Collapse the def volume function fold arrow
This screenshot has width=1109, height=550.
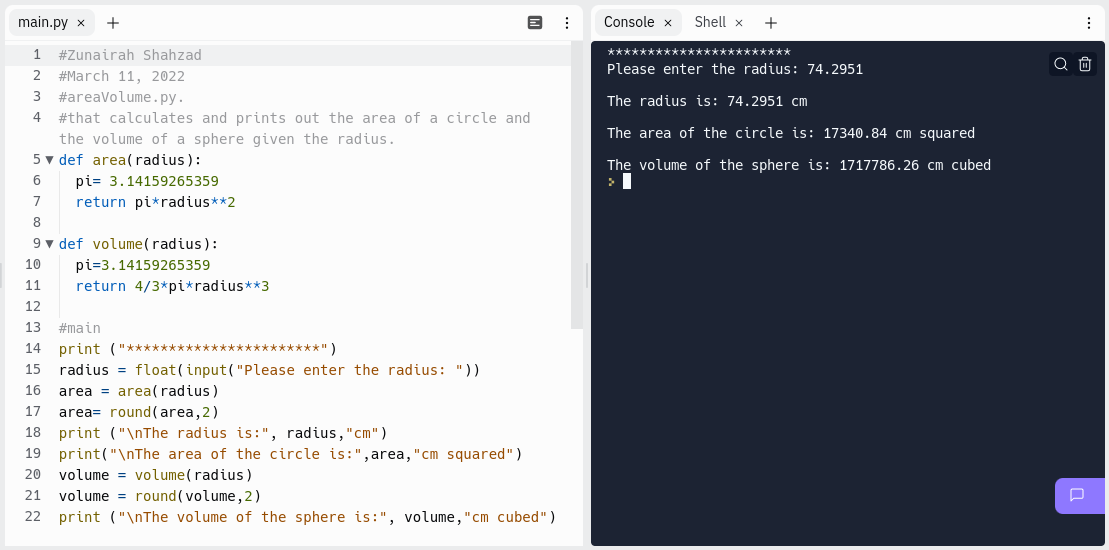[x=49, y=244]
